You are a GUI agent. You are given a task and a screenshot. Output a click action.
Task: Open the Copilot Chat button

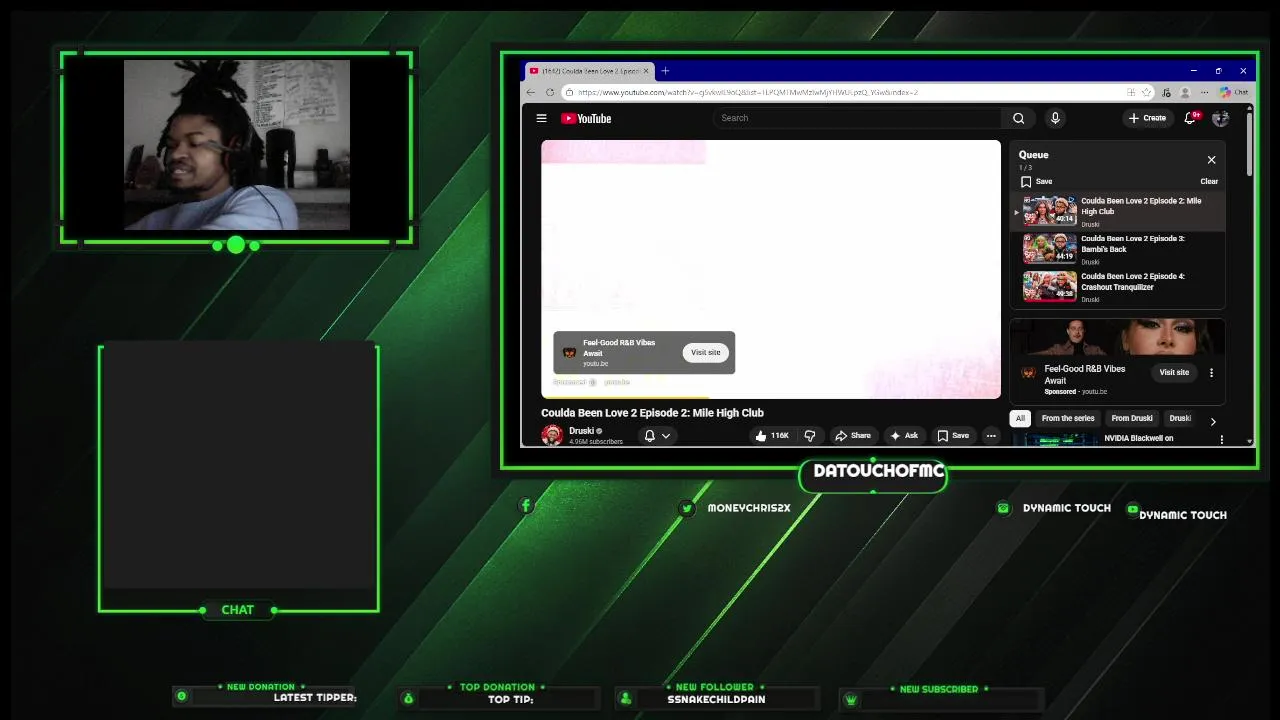pos(1234,92)
